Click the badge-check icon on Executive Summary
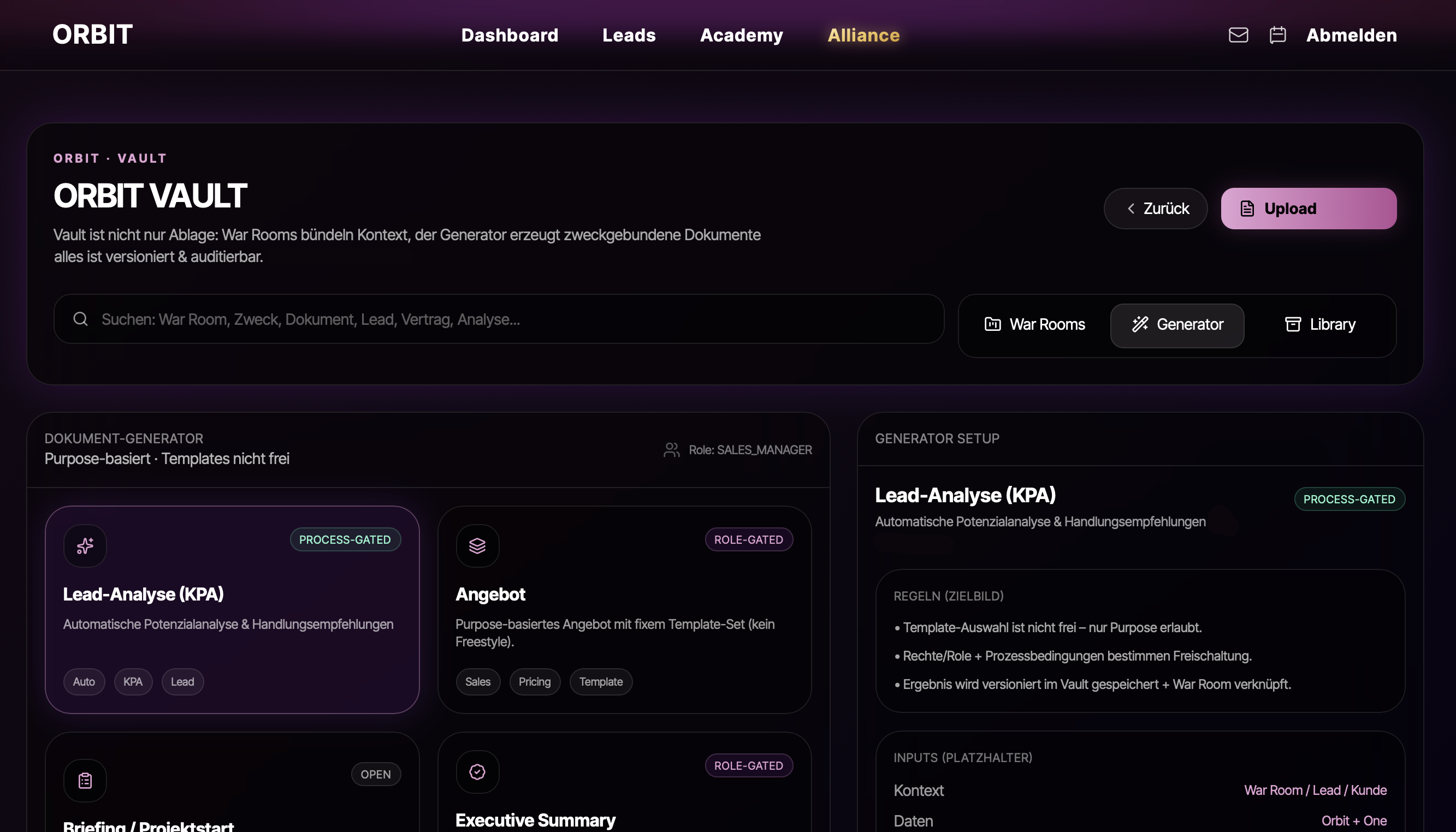This screenshot has width=1456, height=832. click(477, 771)
